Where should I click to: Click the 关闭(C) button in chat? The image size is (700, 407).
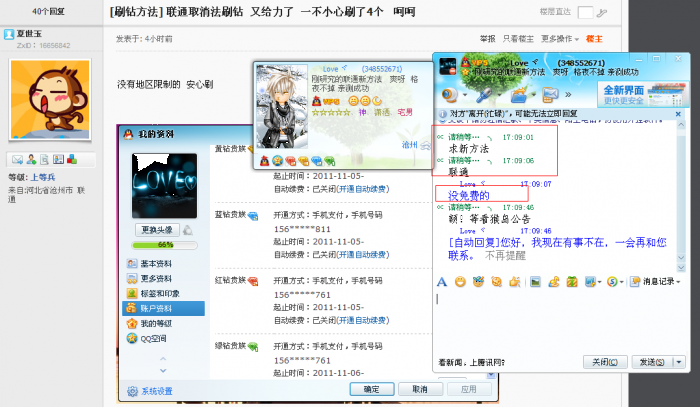pos(605,362)
